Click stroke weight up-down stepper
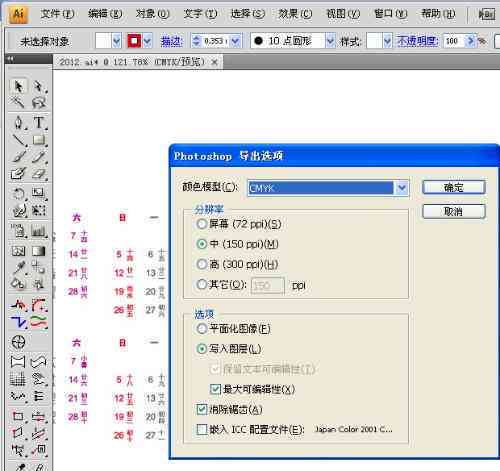This screenshot has height=471, width=500. (196, 41)
